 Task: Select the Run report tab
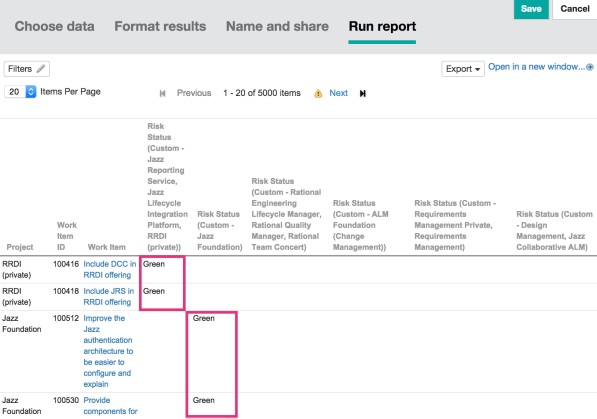click(x=382, y=26)
